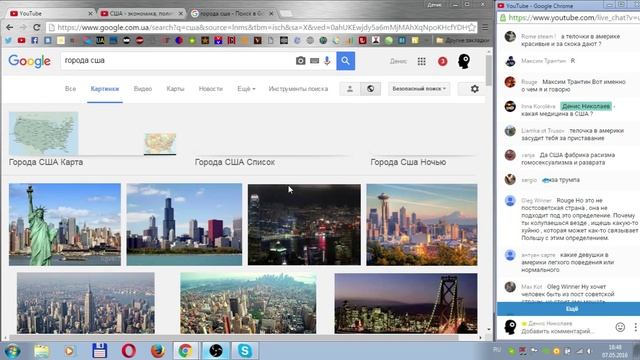Click the 'Добавить комментарий' chat input
This screenshot has width=640, height=360.
[557, 331]
